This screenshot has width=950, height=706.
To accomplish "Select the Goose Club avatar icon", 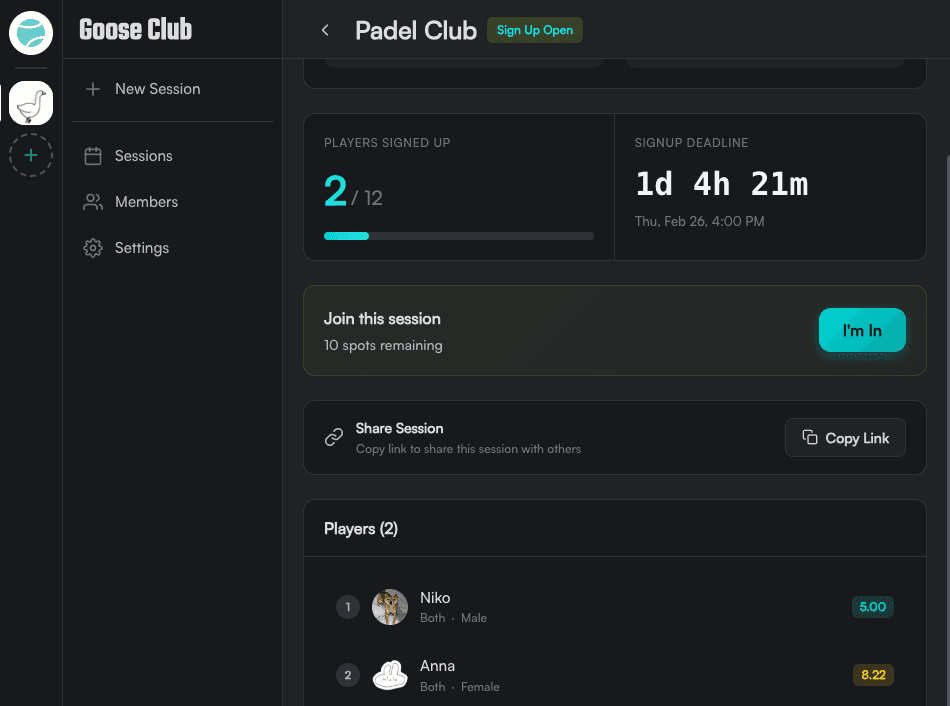I will [31, 103].
